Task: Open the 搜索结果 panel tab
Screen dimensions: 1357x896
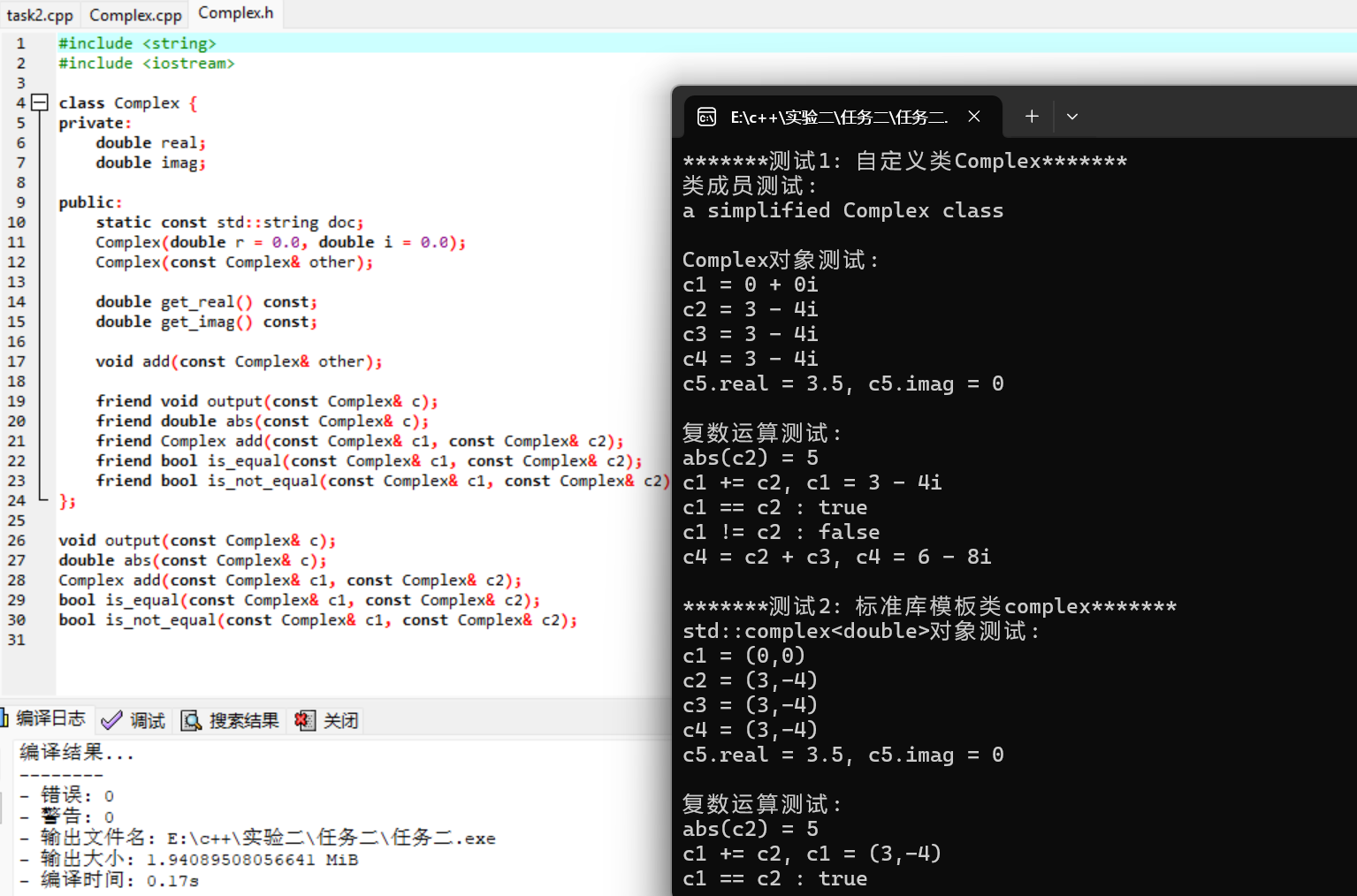Action: pos(231,721)
